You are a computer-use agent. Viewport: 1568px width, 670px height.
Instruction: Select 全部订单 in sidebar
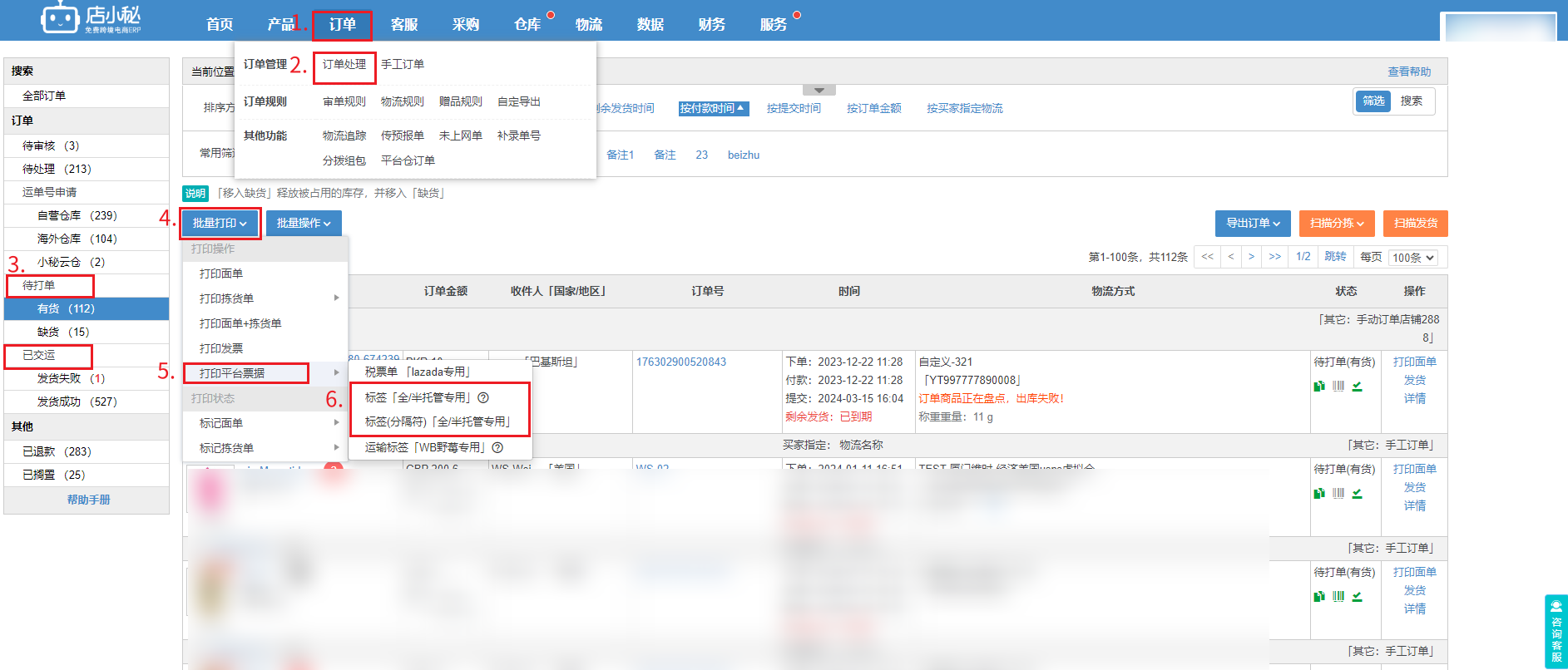tap(87, 96)
